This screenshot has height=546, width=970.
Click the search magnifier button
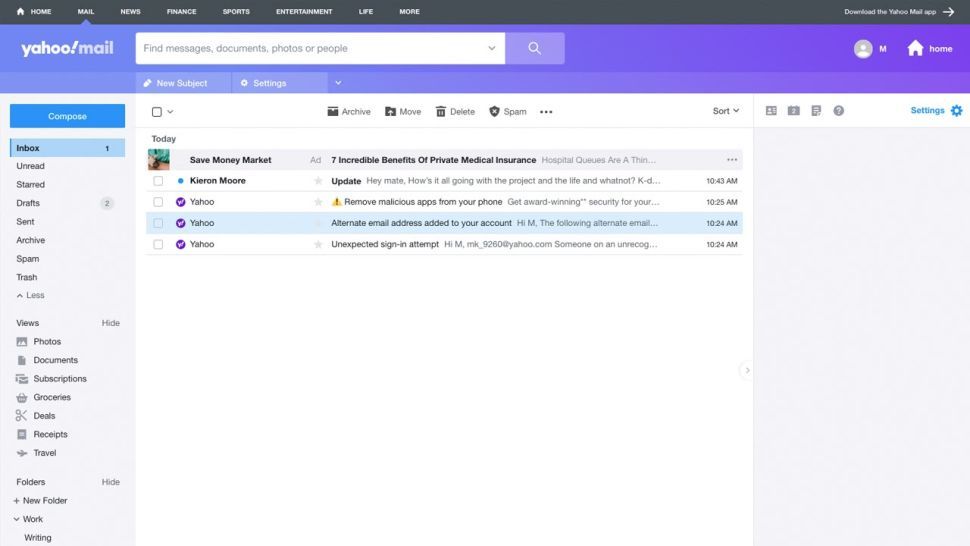534,48
